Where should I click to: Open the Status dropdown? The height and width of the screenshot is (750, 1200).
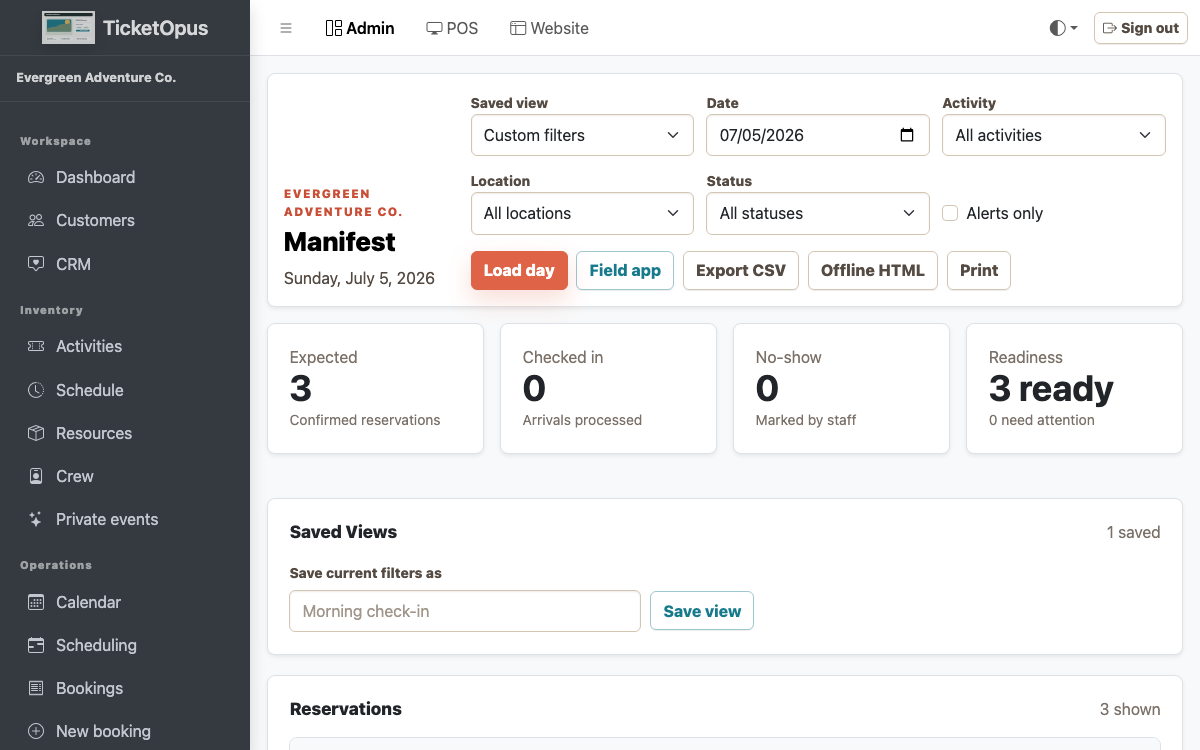pos(818,213)
